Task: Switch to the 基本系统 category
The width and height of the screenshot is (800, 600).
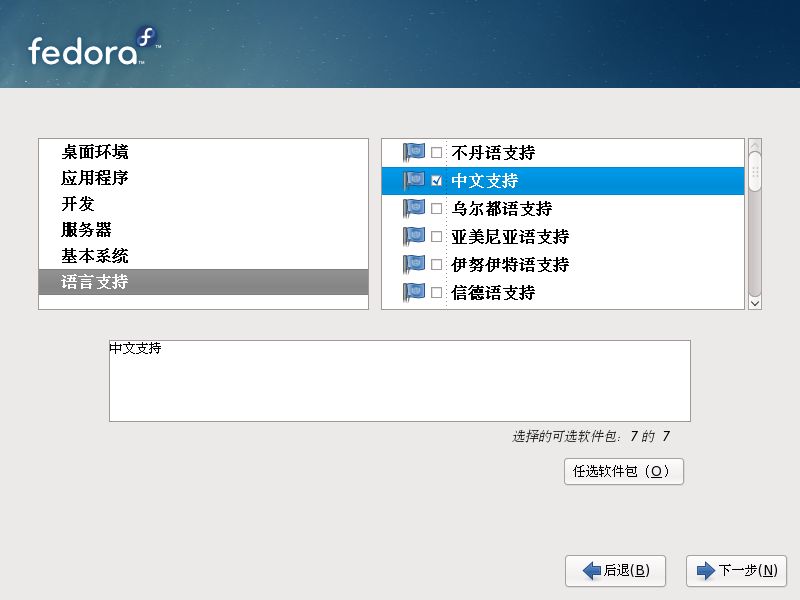Action: point(203,256)
